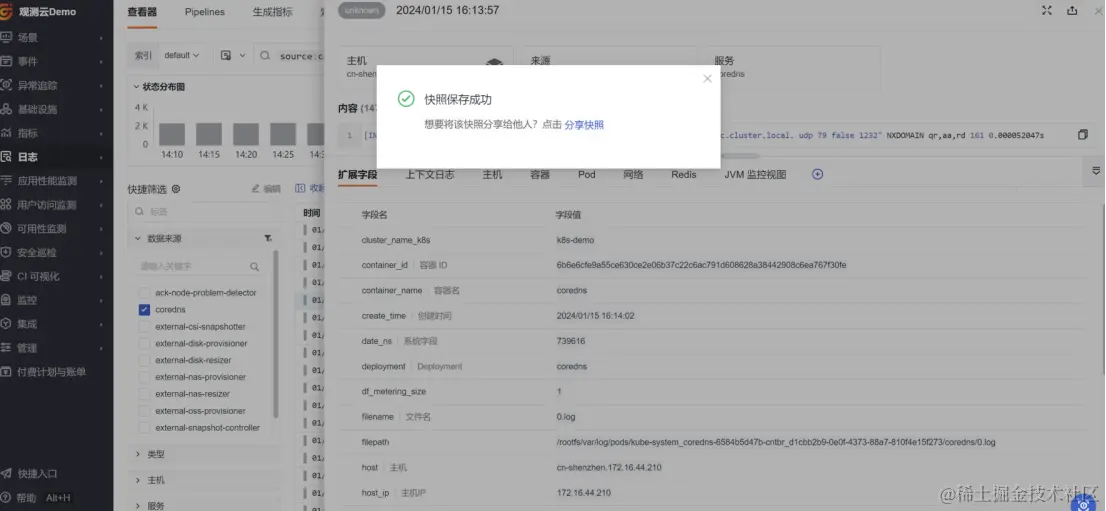Check the external-oss-provisioner checkbox
This screenshot has height=511, width=1106.
145,411
